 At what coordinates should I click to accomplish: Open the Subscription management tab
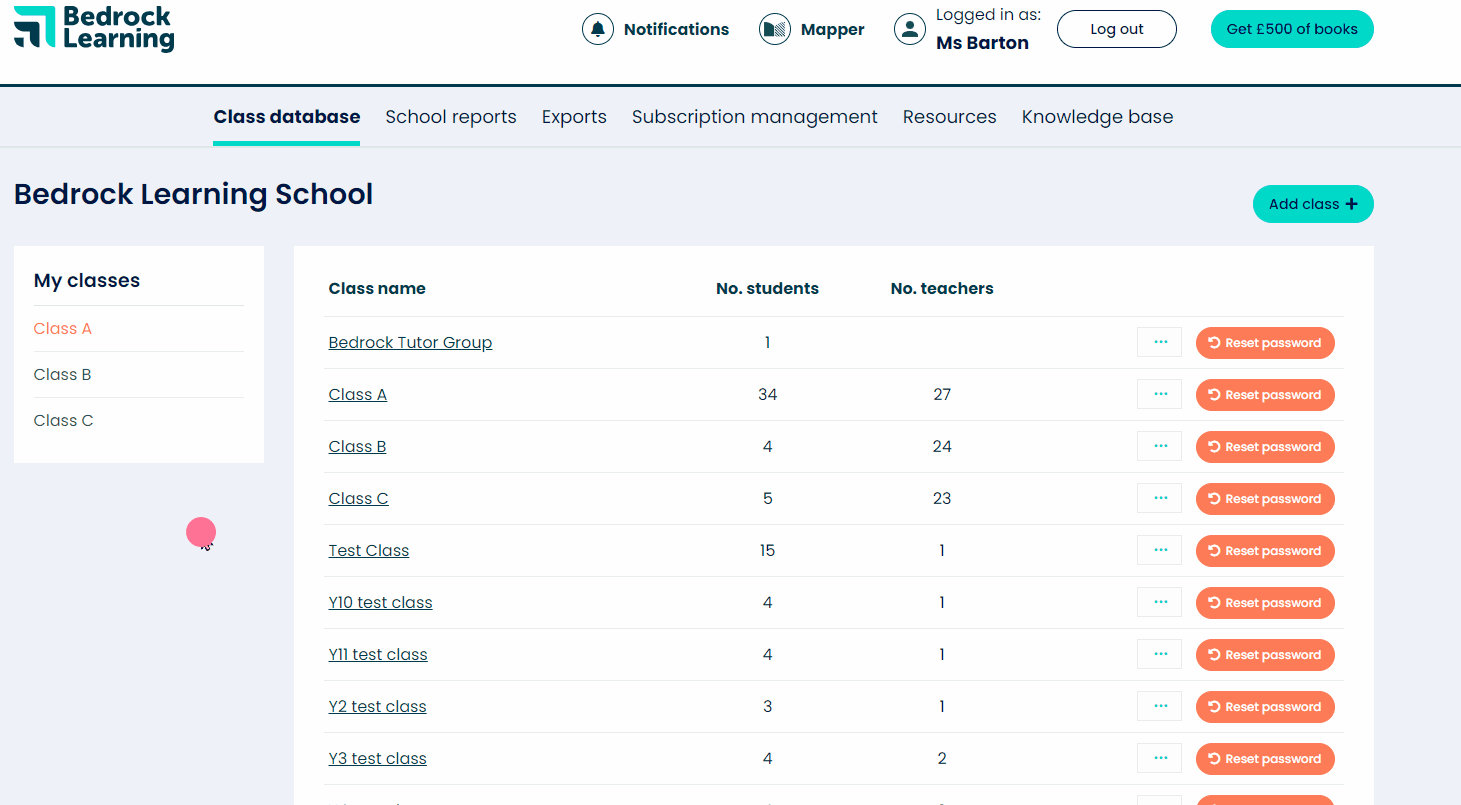tap(754, 116)
